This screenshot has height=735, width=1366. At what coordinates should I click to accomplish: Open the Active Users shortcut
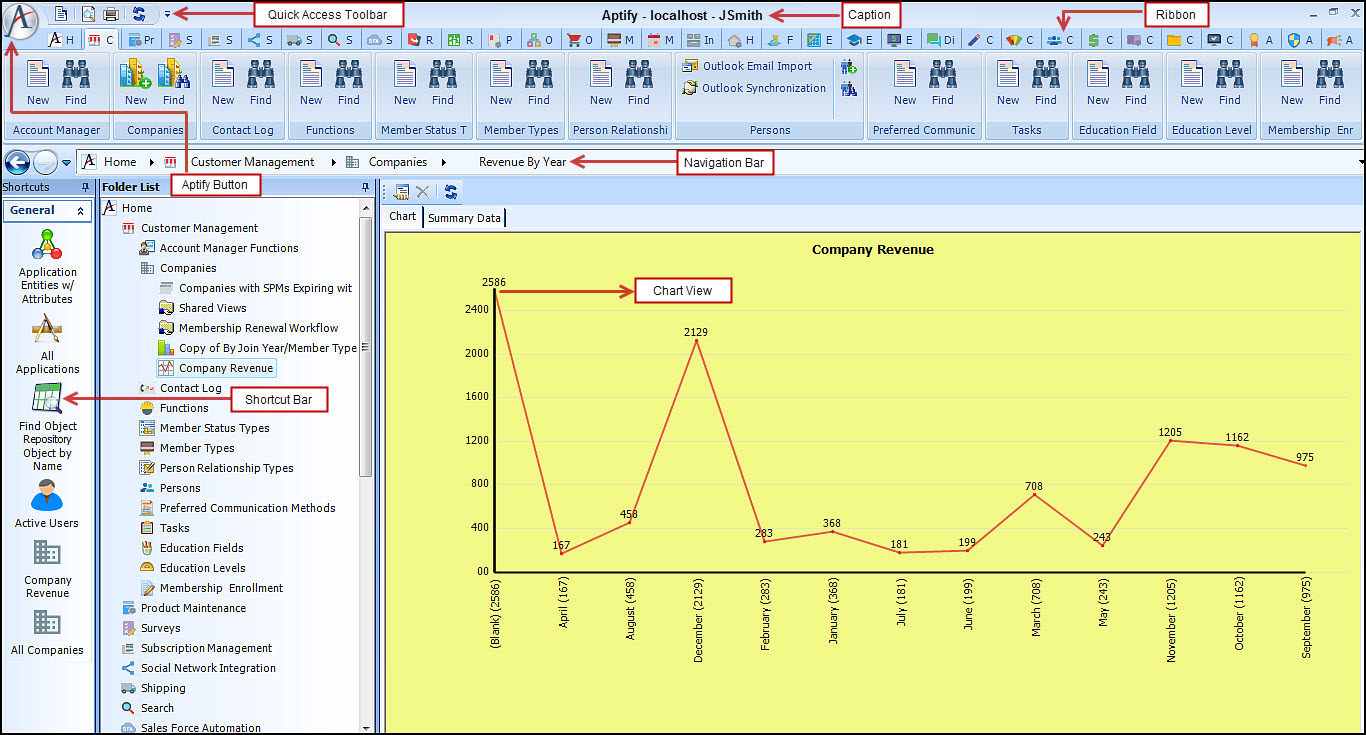(47, 503)
